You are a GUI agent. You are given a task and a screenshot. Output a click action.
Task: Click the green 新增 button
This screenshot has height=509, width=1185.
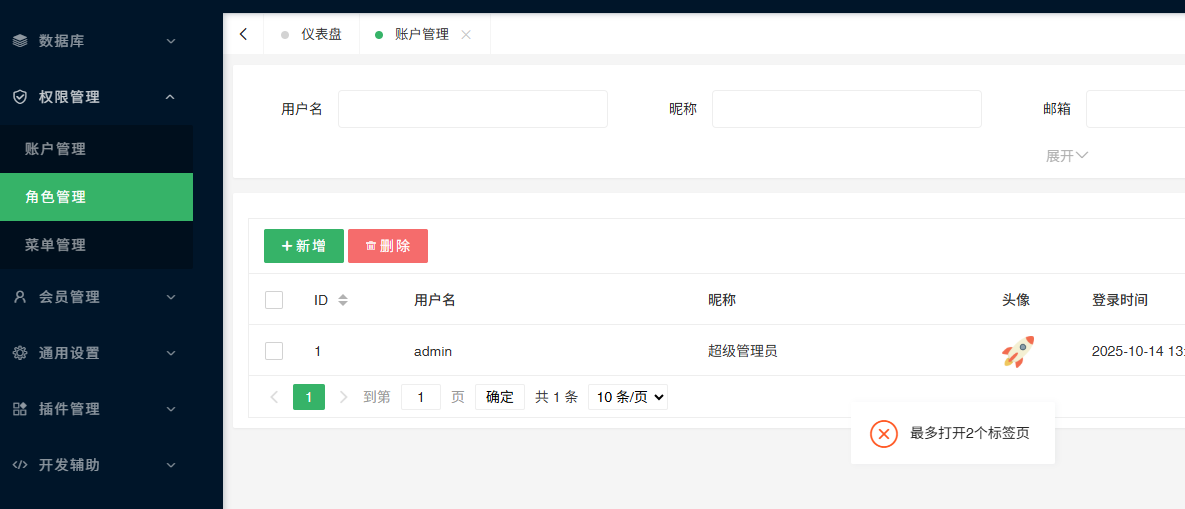point(304,246)
